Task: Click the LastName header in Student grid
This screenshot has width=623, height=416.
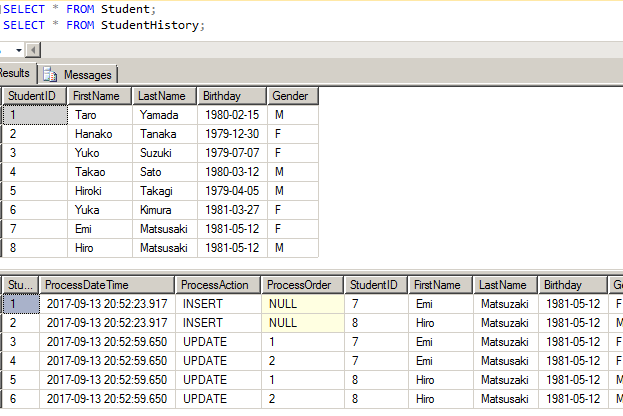Action: tap(164, 96)
